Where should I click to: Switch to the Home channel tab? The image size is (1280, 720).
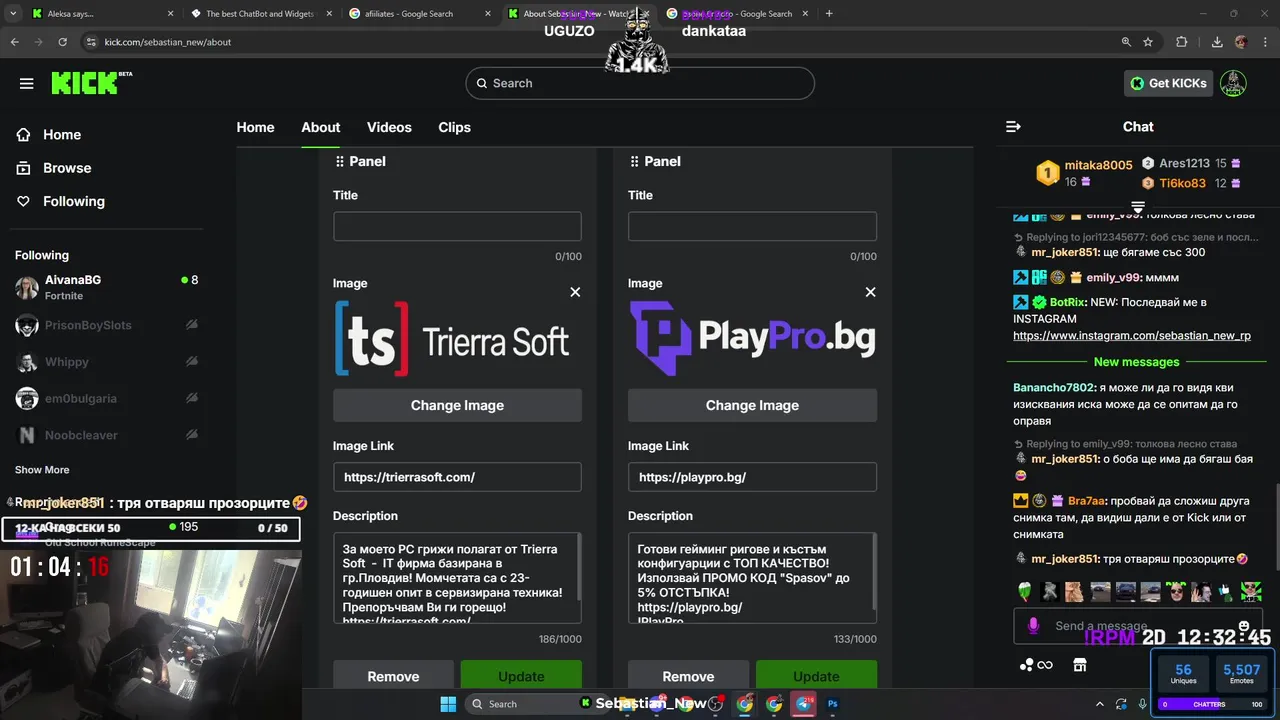[x=255, y=127]
